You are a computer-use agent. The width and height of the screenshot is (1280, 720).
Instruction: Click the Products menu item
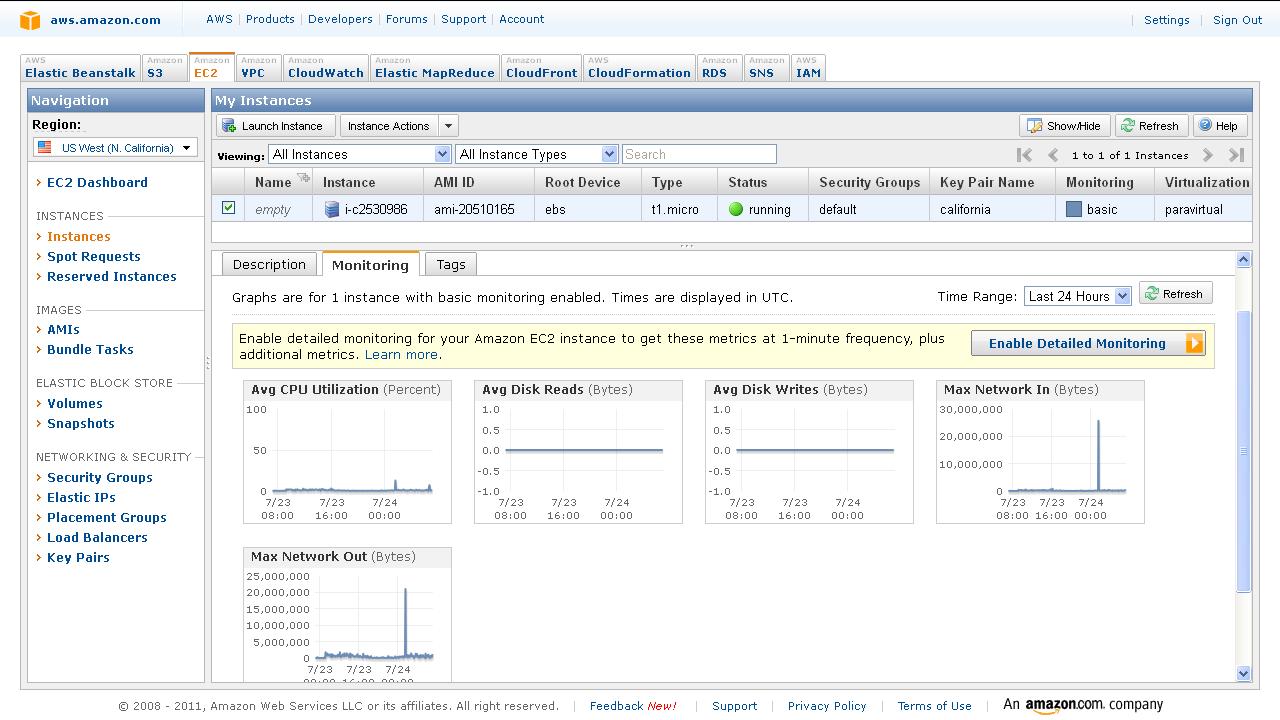click(x=270, y=19)
